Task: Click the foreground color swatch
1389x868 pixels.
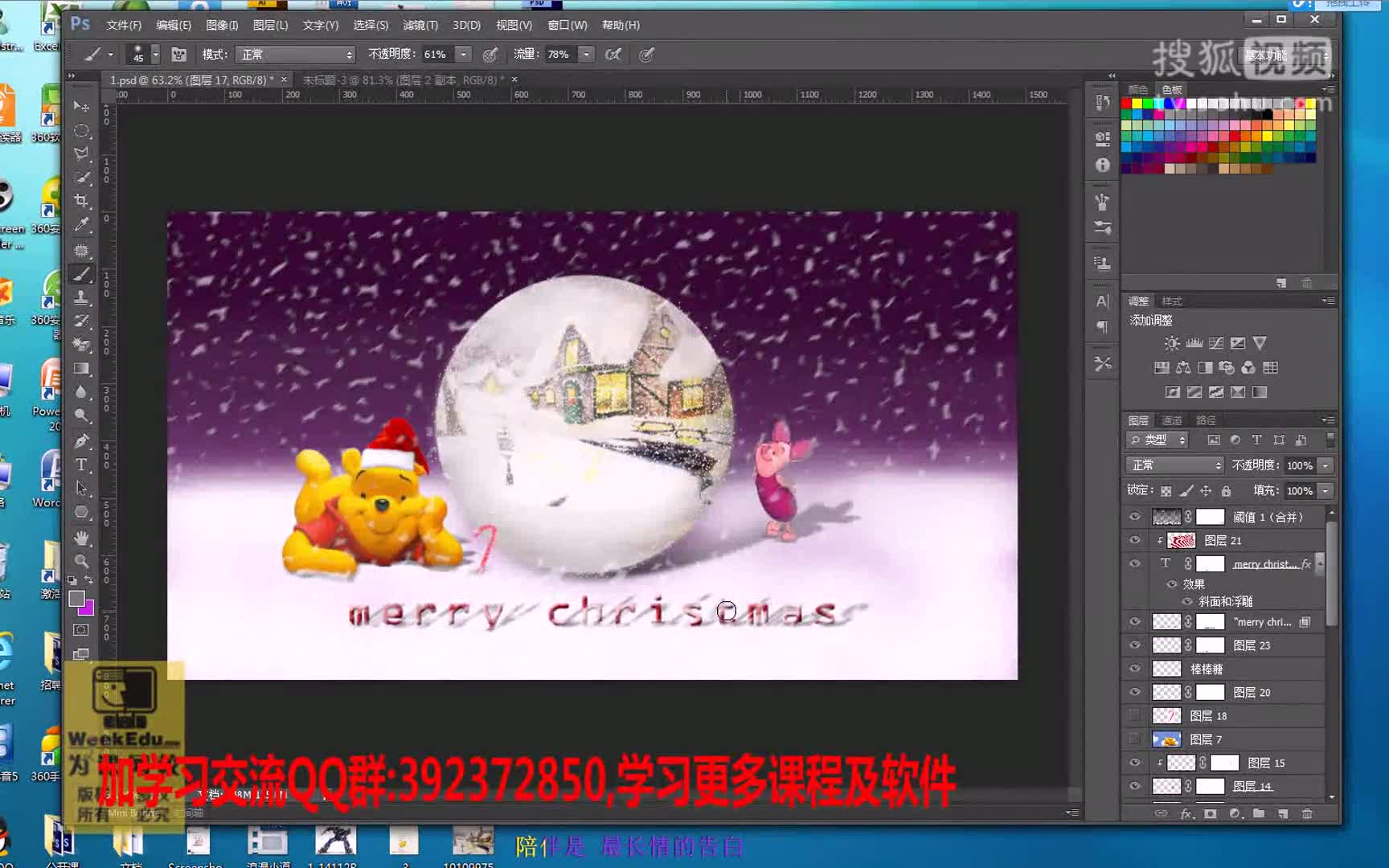Action: (77, 599)
